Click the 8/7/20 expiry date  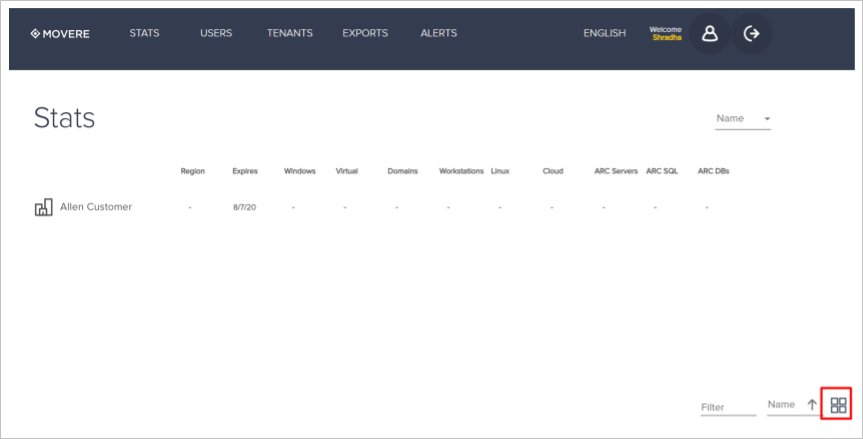pos(244,207)
